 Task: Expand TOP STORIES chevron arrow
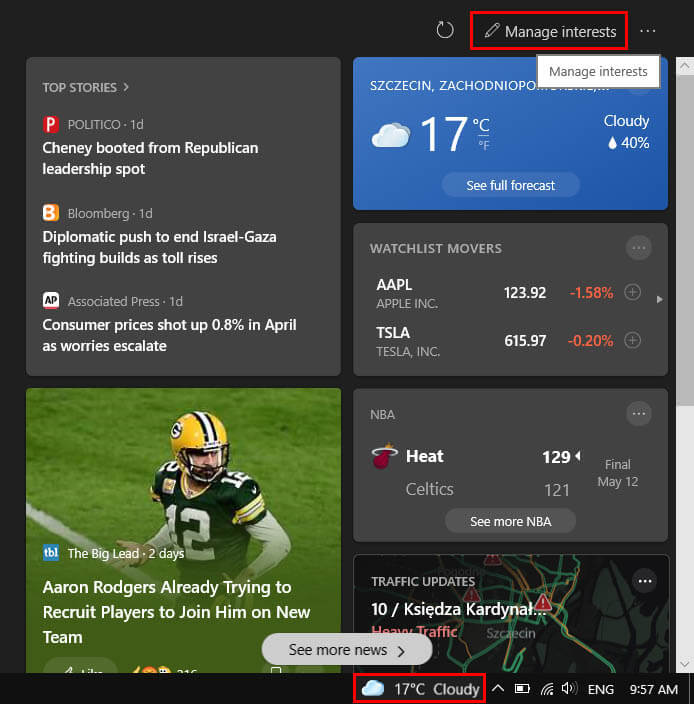(x=126, y=87)
